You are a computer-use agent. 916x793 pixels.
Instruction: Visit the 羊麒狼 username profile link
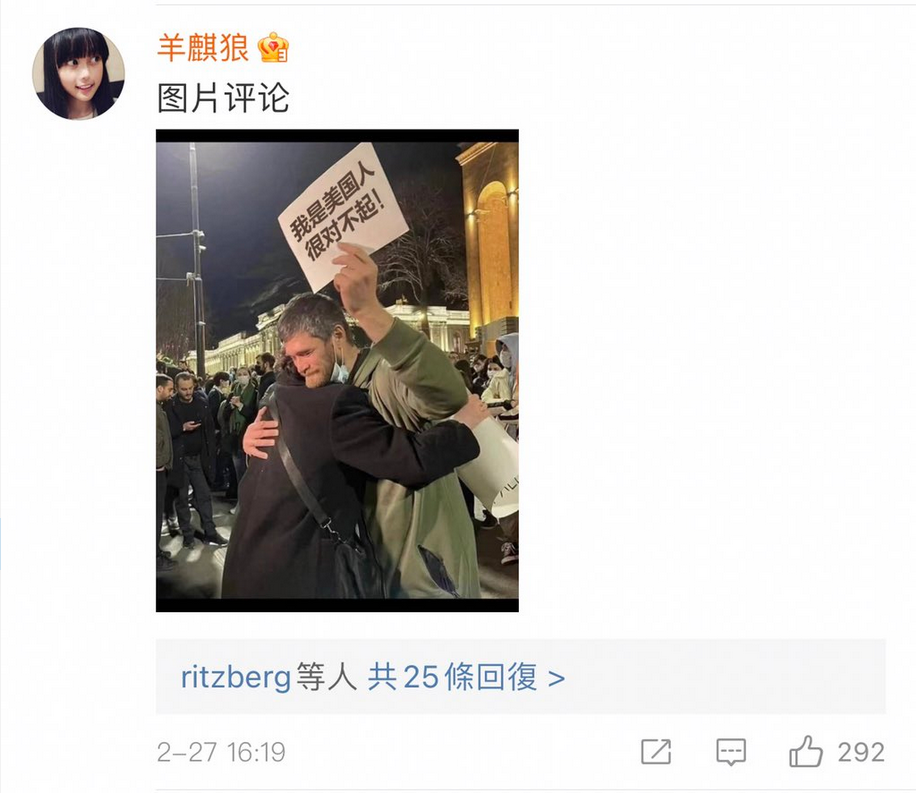[x=203, y=47]
